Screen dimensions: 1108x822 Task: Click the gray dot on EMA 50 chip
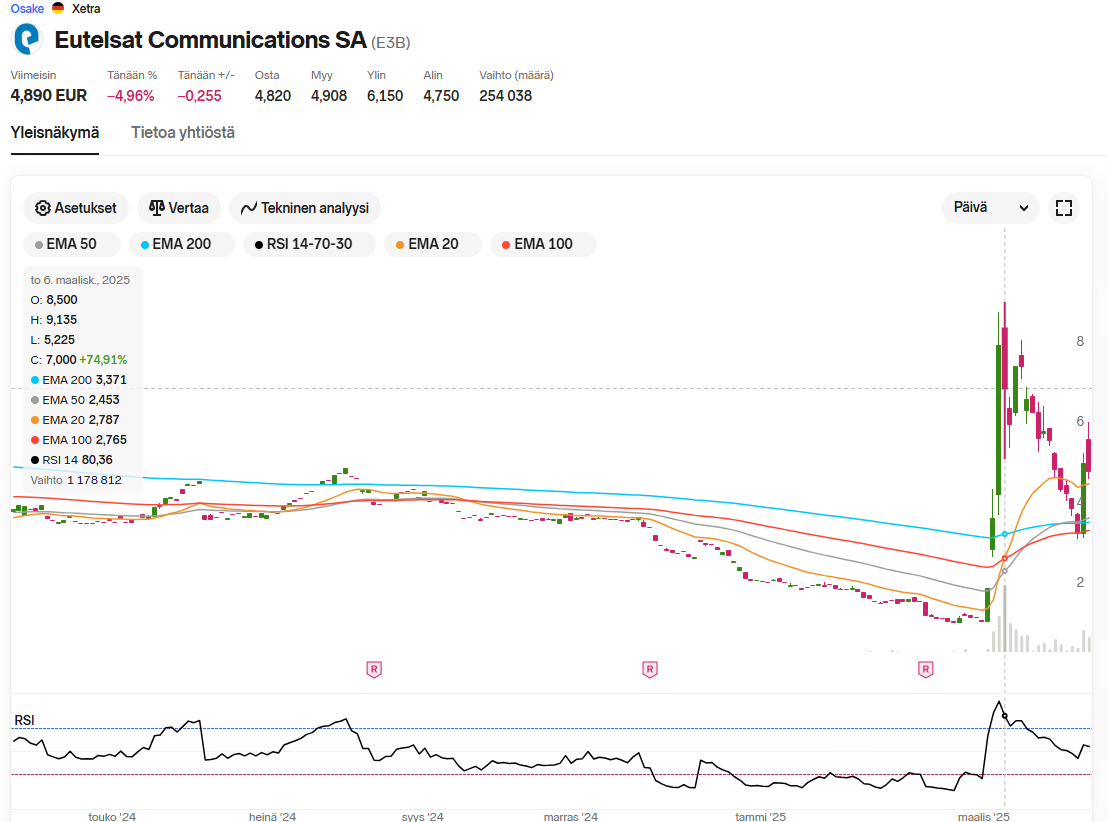point(39,245)
